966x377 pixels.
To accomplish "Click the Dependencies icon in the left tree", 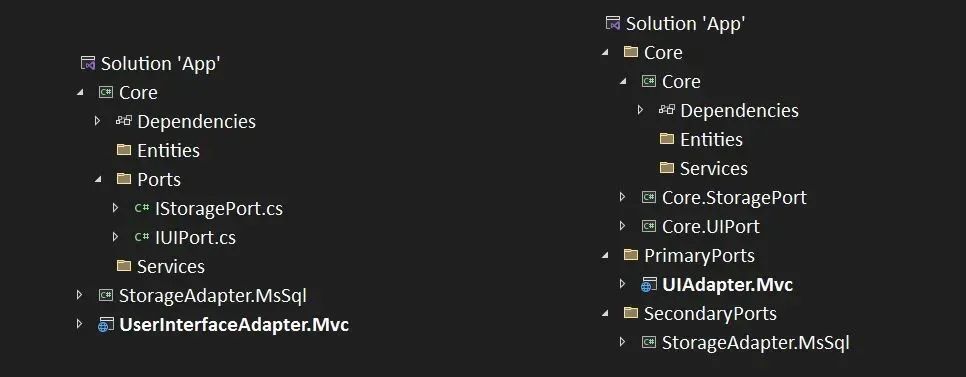I will coord(124,121).
